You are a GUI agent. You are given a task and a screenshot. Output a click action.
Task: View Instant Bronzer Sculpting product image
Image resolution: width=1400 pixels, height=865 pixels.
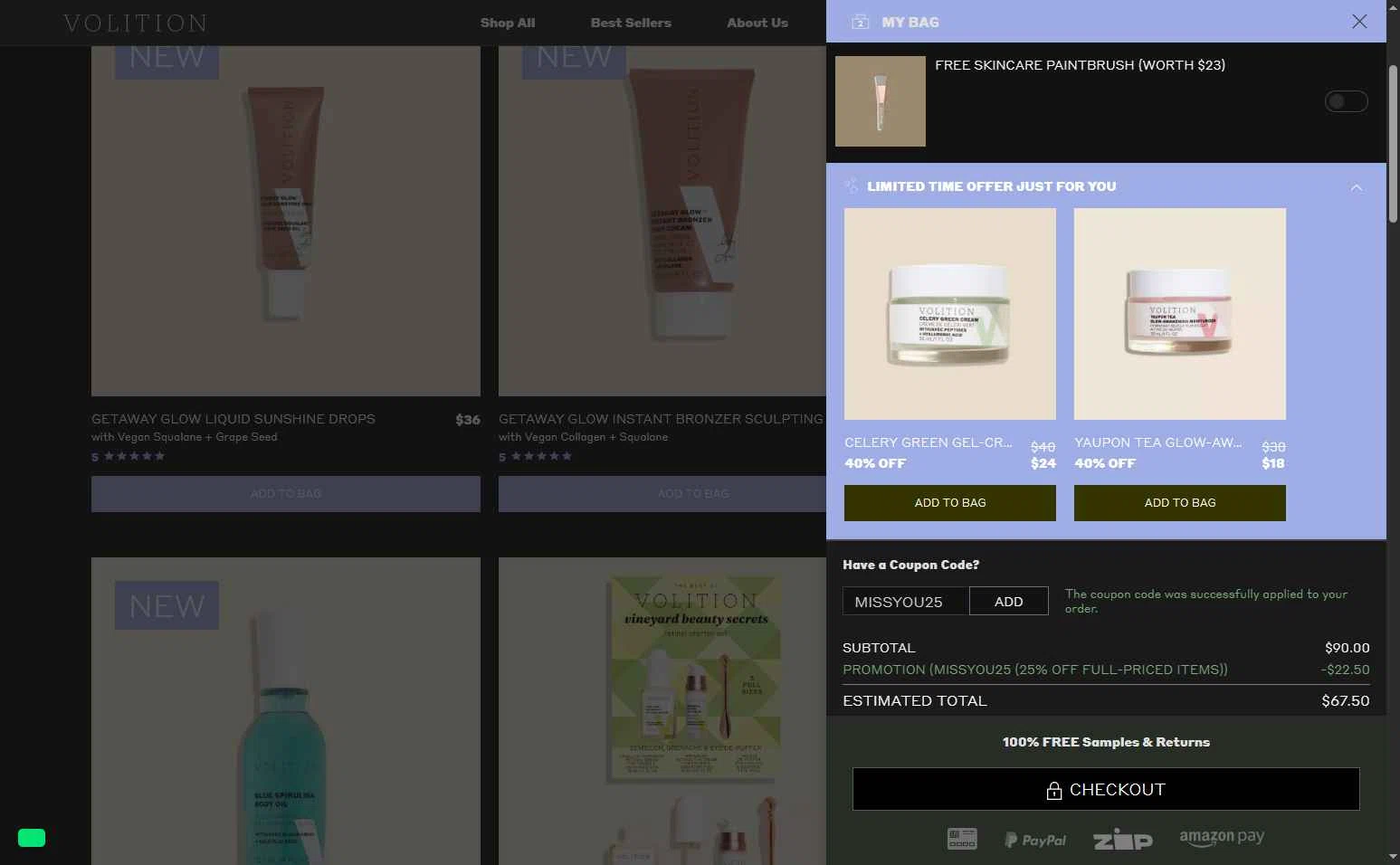pyautogui.click(x=662, y=221)
